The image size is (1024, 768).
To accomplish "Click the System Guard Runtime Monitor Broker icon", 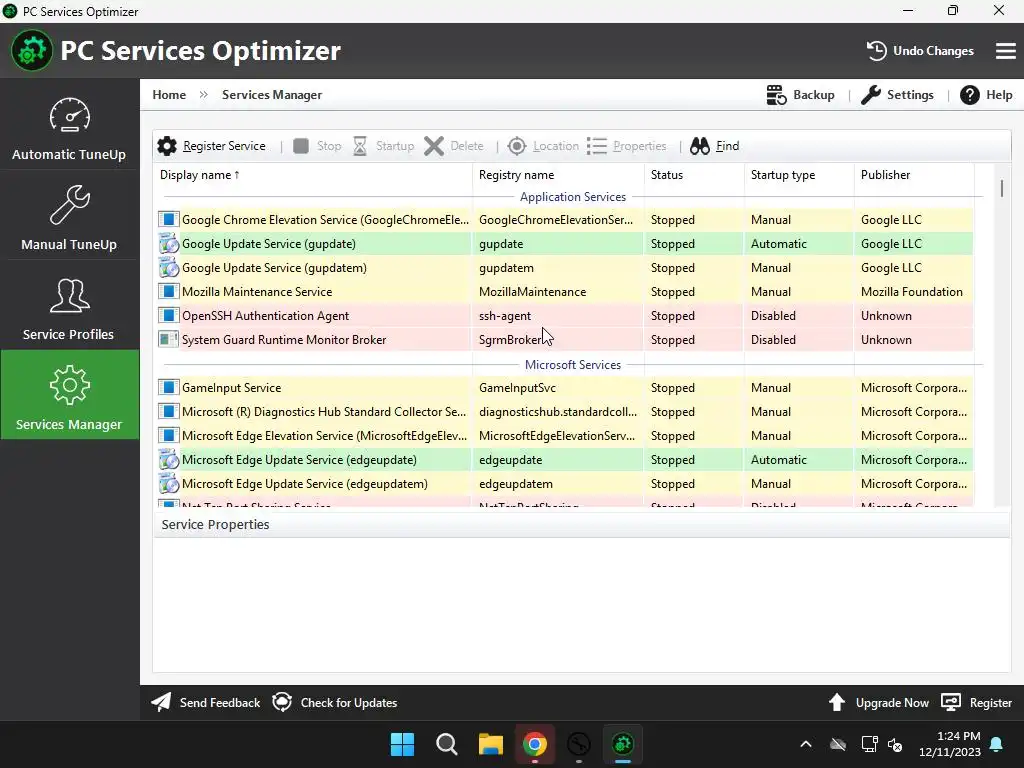I will click(x=168, y=340).
